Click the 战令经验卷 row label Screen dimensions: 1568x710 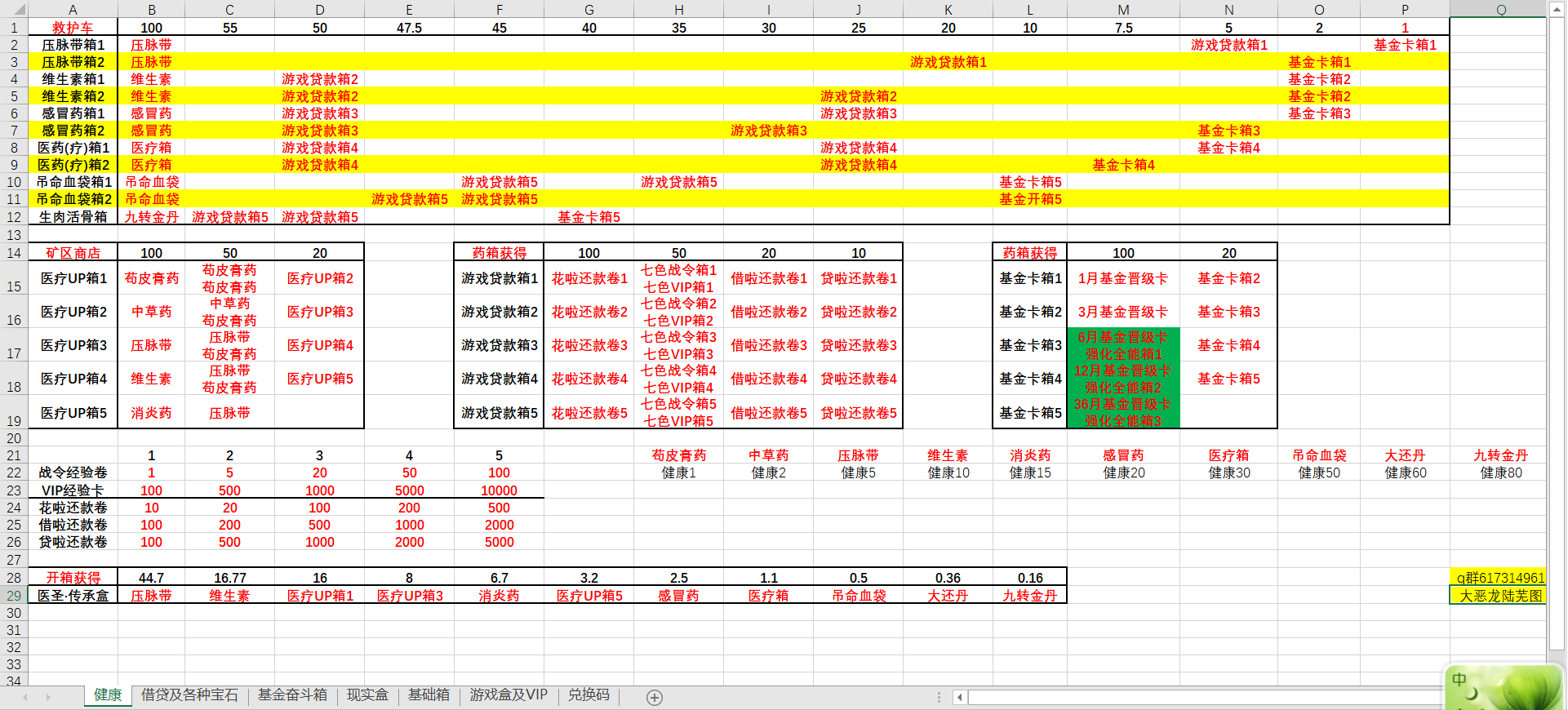[x=73, y=473]
